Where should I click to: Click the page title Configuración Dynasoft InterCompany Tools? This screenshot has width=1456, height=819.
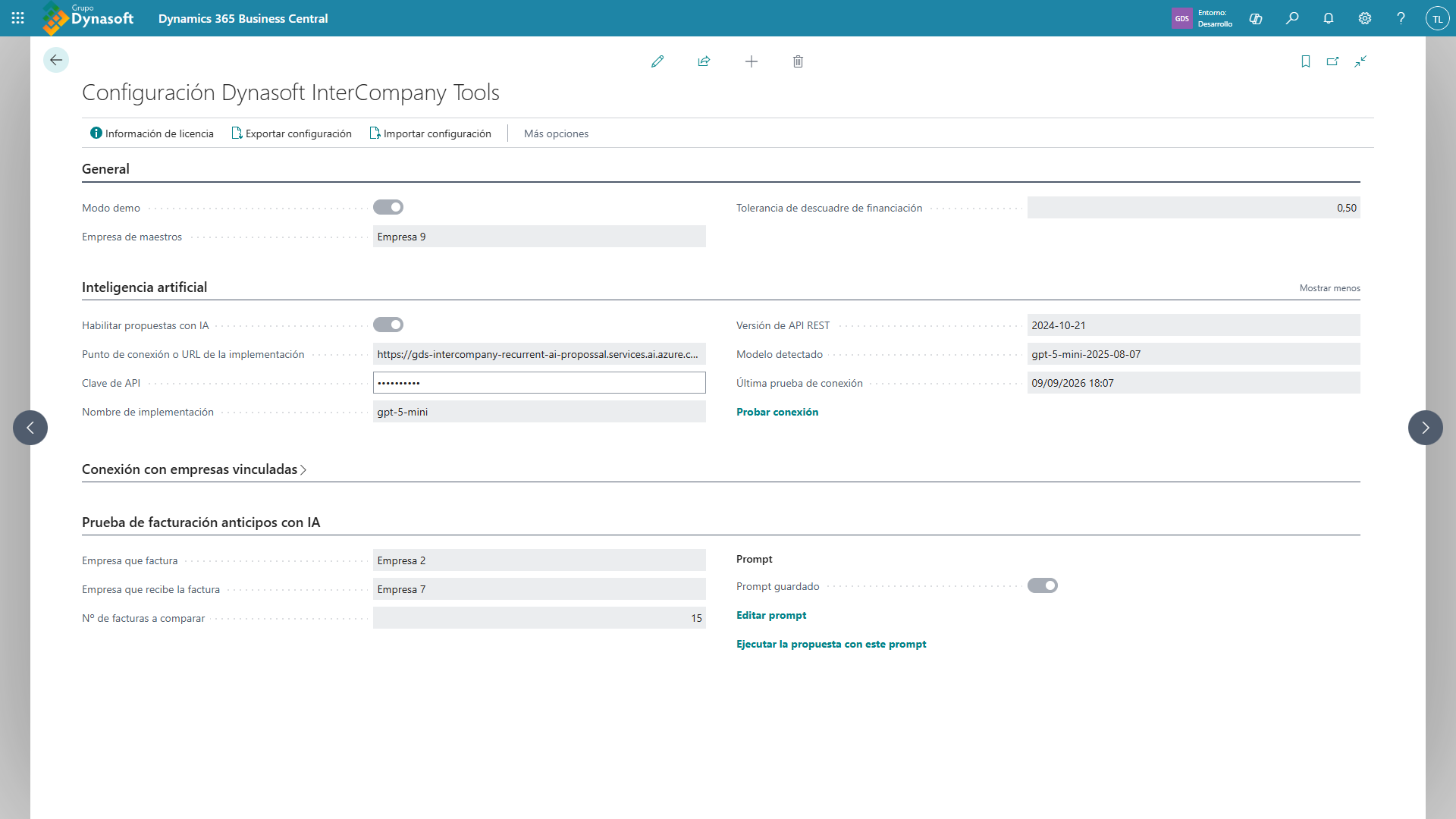[290, 93]
